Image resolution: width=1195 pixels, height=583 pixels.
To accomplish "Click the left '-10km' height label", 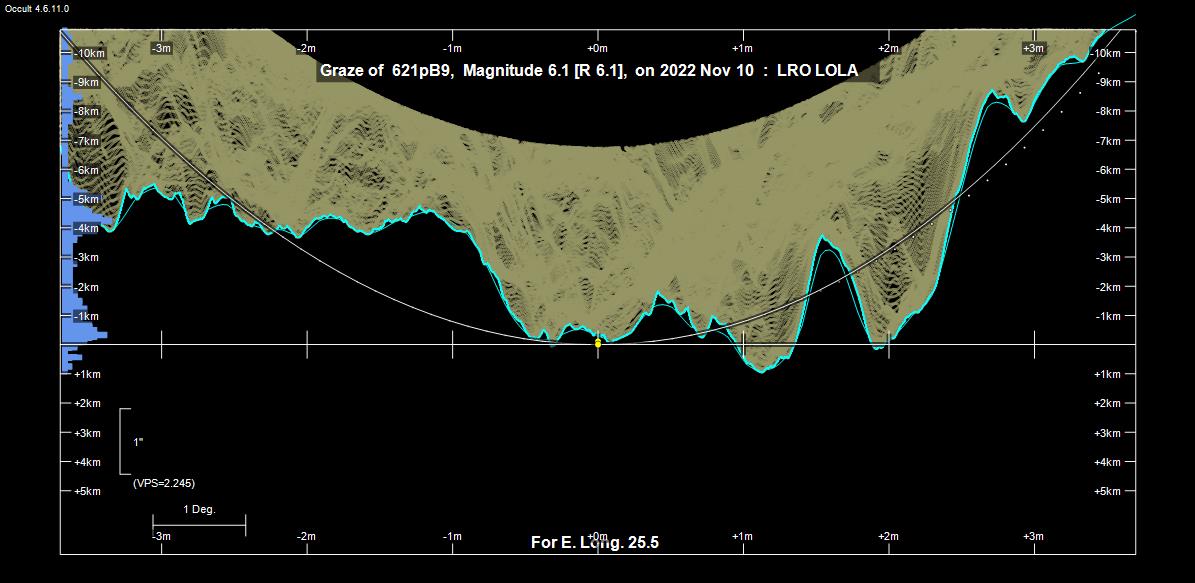I will point(90,53).
